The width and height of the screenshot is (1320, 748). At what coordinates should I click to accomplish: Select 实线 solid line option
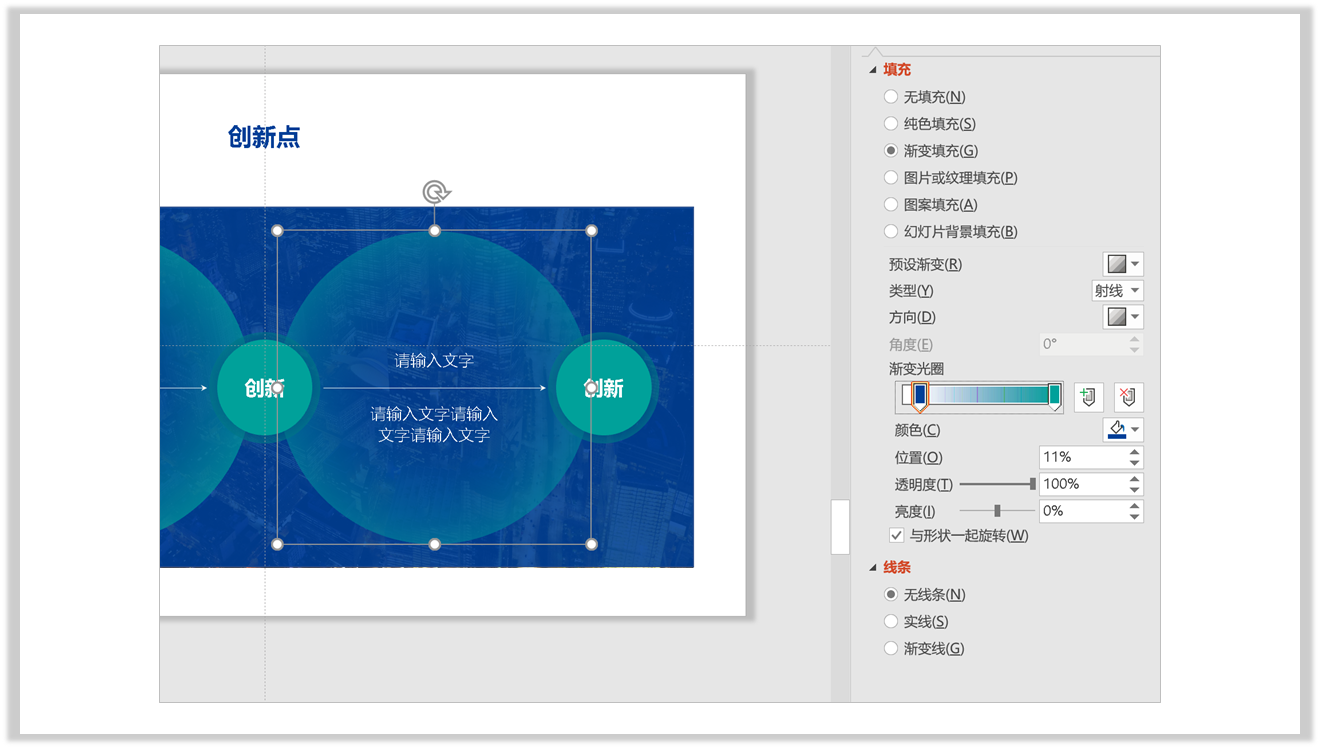coord(891,622)
